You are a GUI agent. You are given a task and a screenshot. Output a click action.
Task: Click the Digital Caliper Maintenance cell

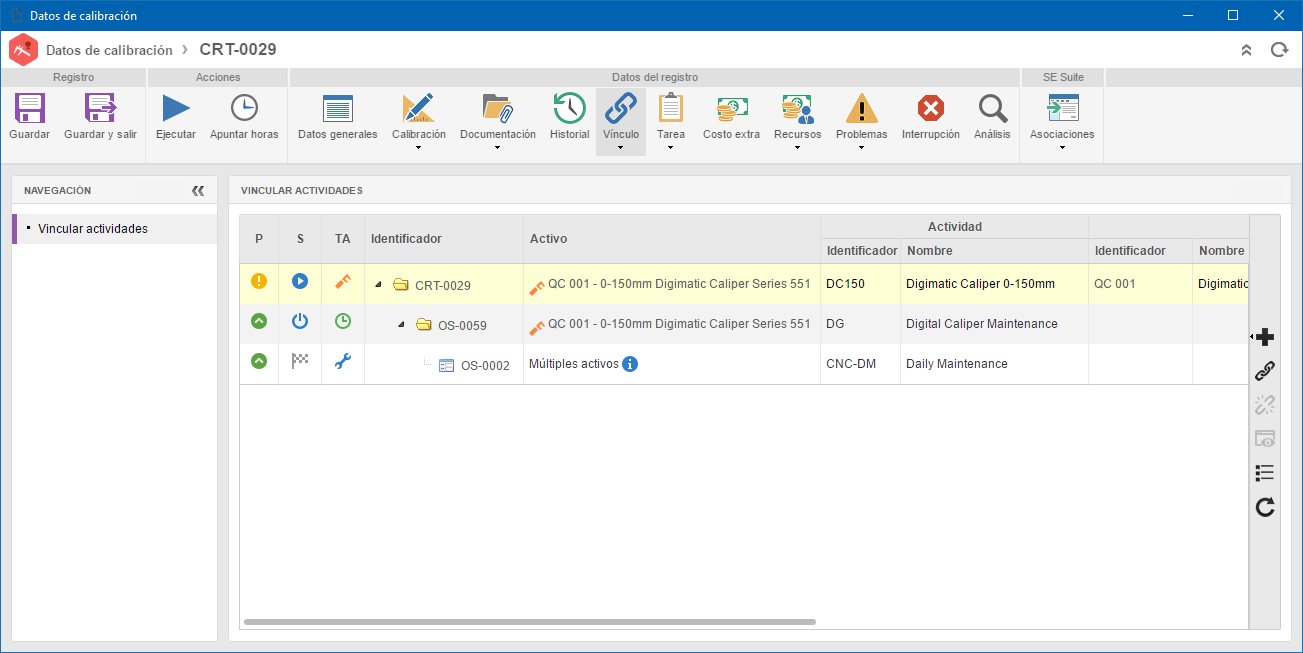point(994,324)
